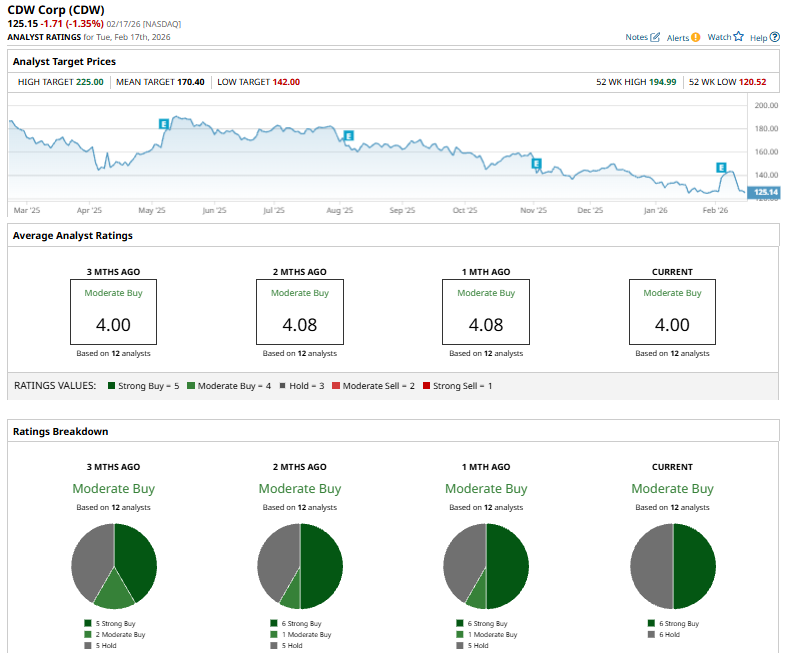Image resolution: width=787 pixels, height=653 pixels.
Task: Click the Strong Sell = 1 red swatch
Action: (x=426, y=386)
